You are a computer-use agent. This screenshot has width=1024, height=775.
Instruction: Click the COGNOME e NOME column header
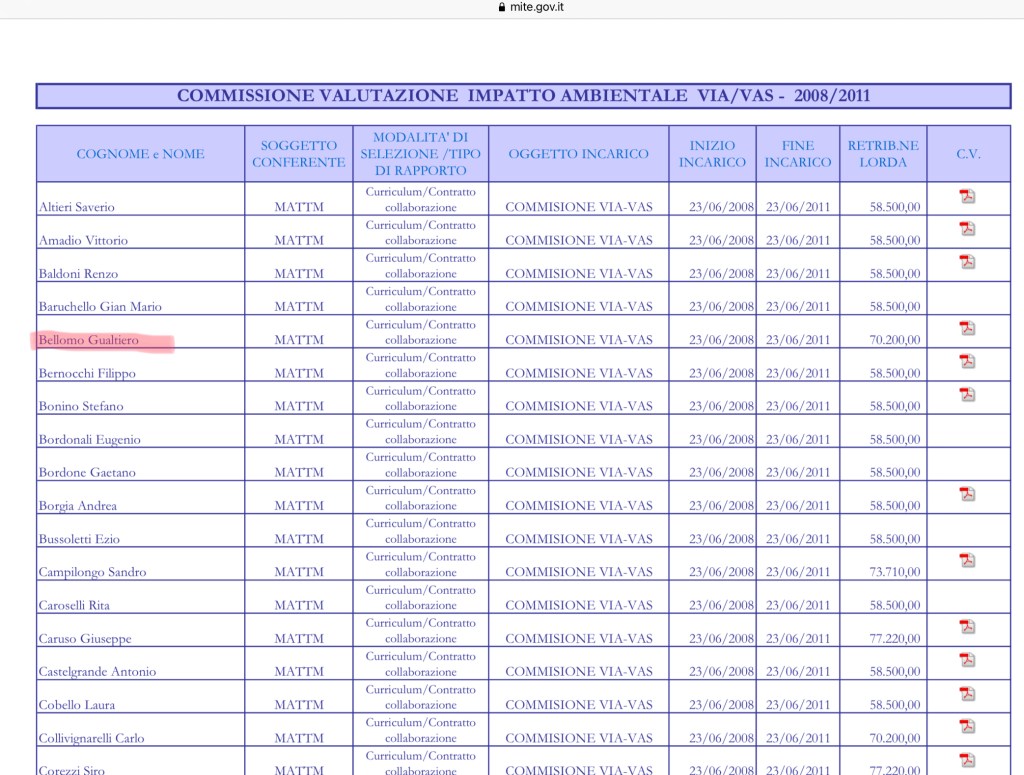pyautogui.click(x=140, y=154)
